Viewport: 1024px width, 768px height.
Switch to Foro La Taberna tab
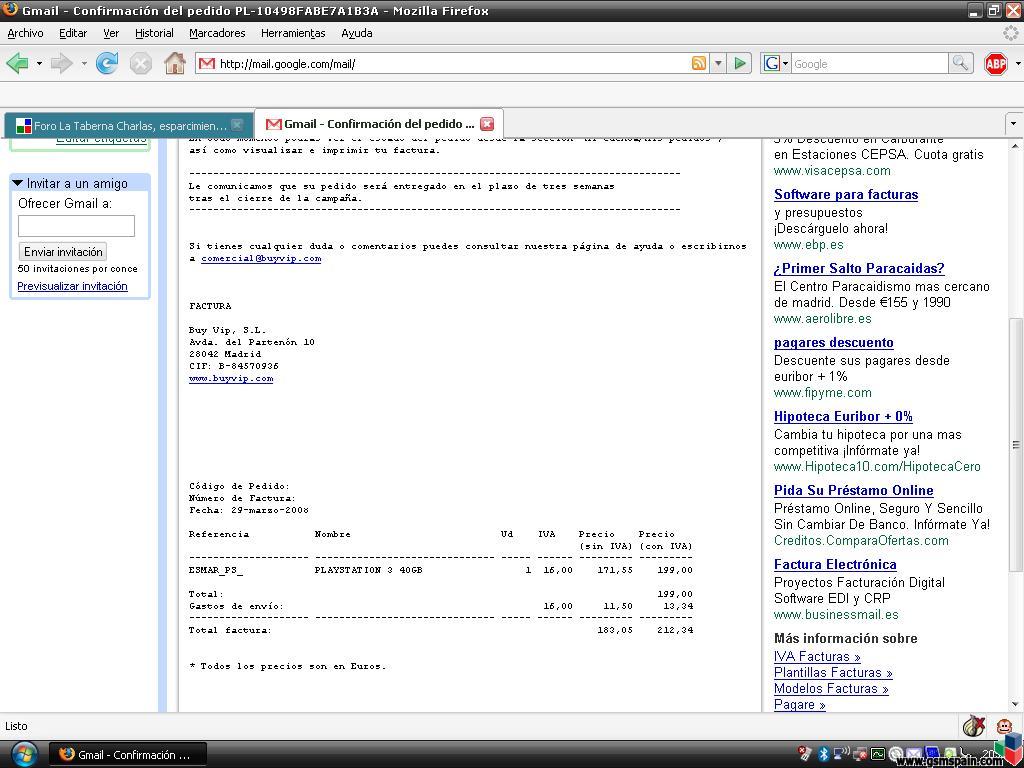tap(127, 125)
